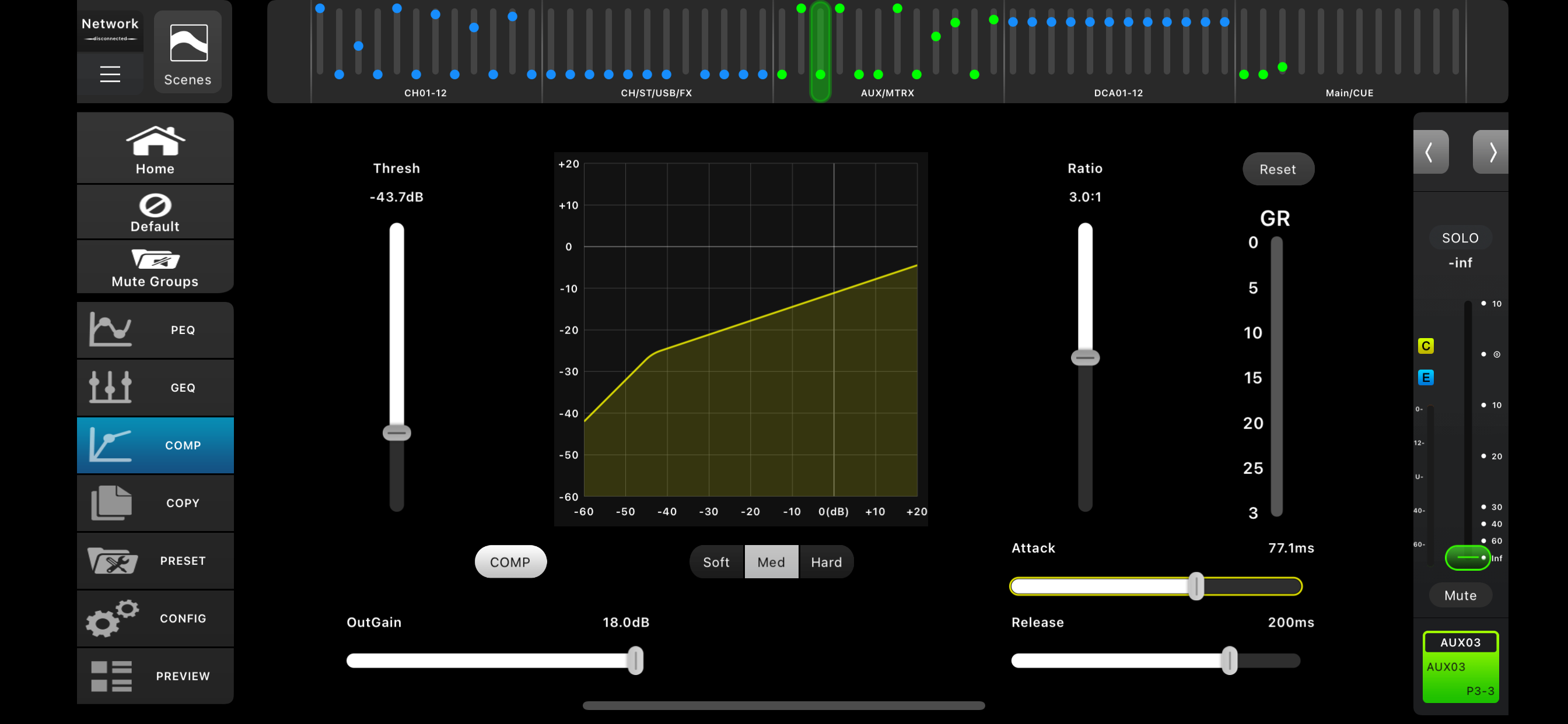Viewport: 1568px width, 724px height.
Task: Go to the Home screen
Action: pyautogui.click(x=155, y=149)
